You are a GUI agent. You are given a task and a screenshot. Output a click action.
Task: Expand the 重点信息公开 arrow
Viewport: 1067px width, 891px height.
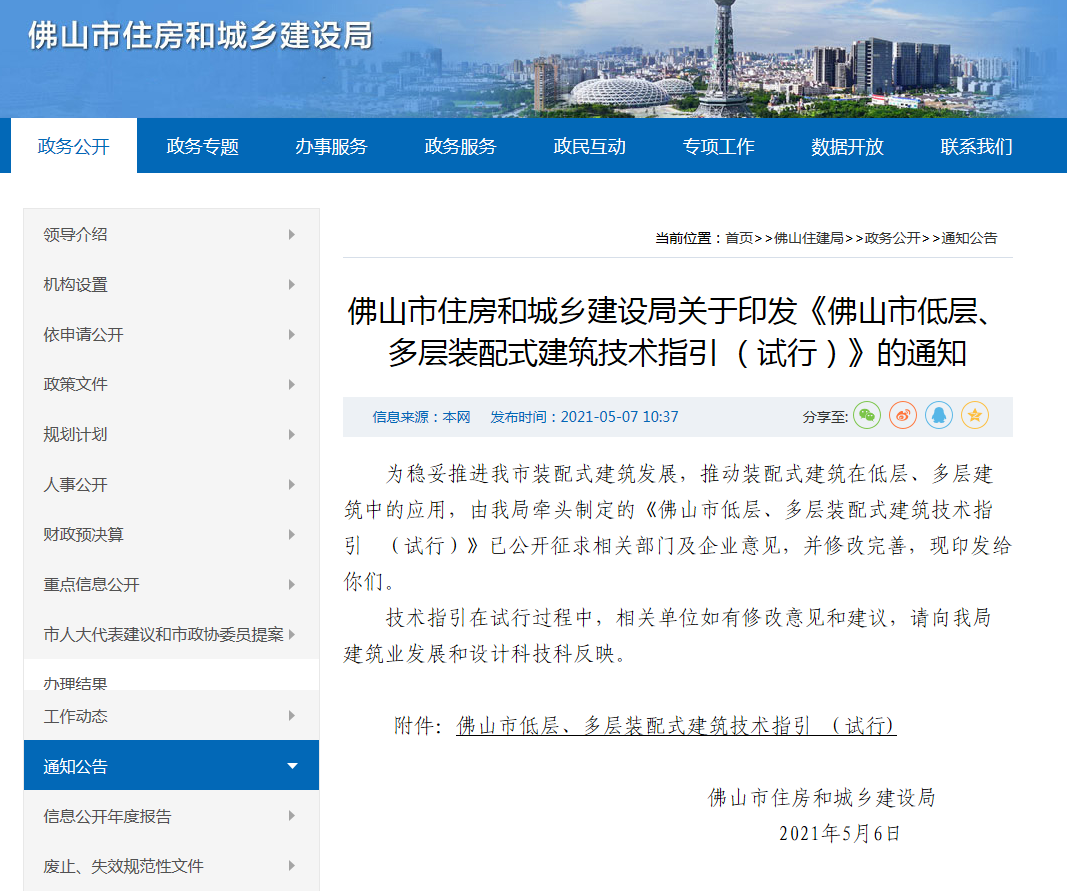292,585
